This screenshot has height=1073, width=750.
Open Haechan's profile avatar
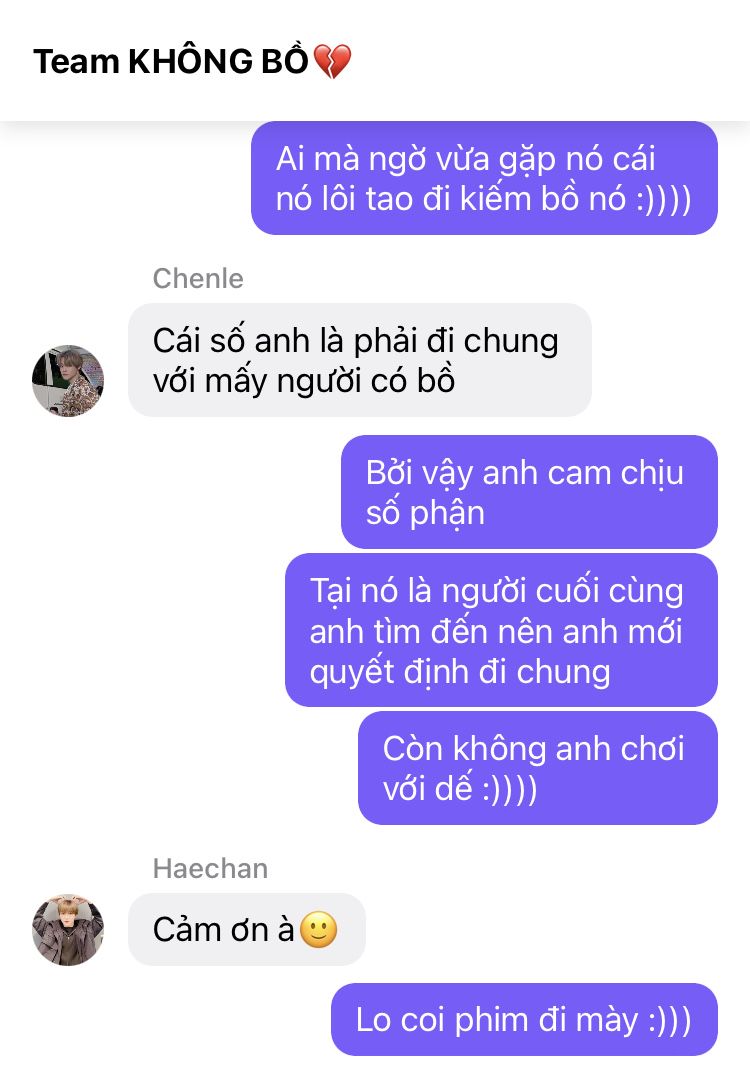(68, 929)
